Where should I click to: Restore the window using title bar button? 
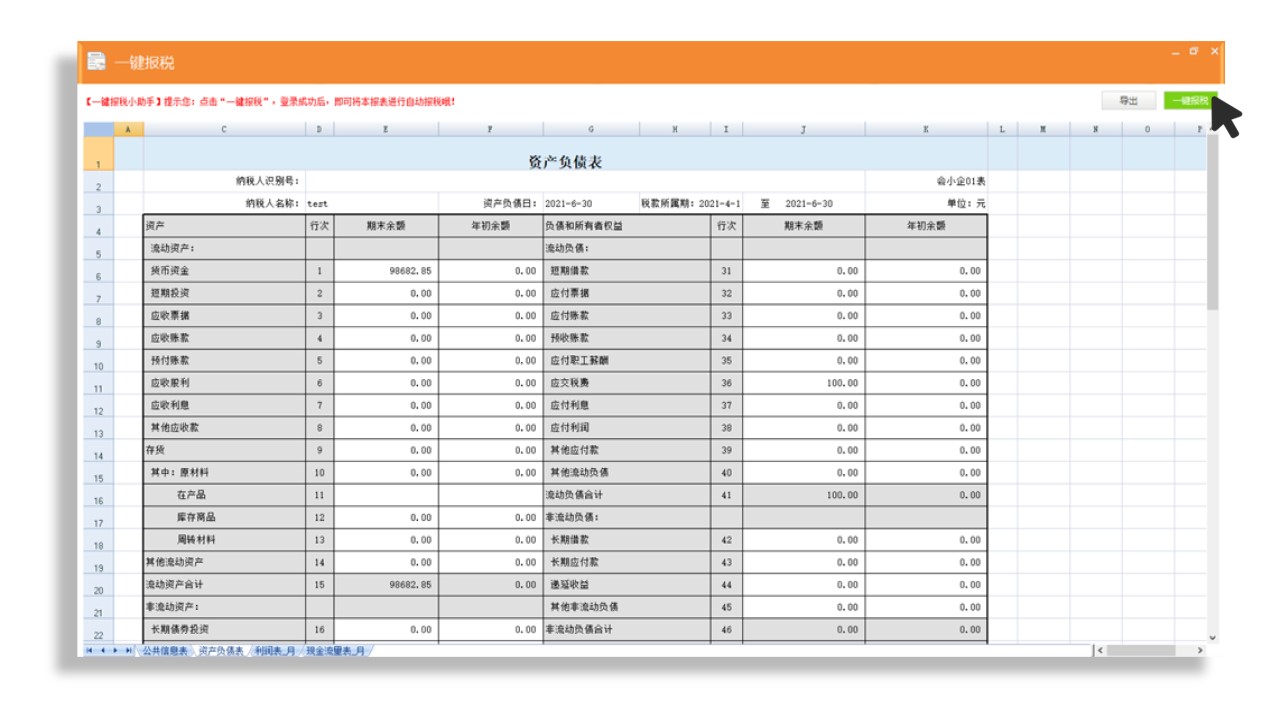pos(1194,51)
